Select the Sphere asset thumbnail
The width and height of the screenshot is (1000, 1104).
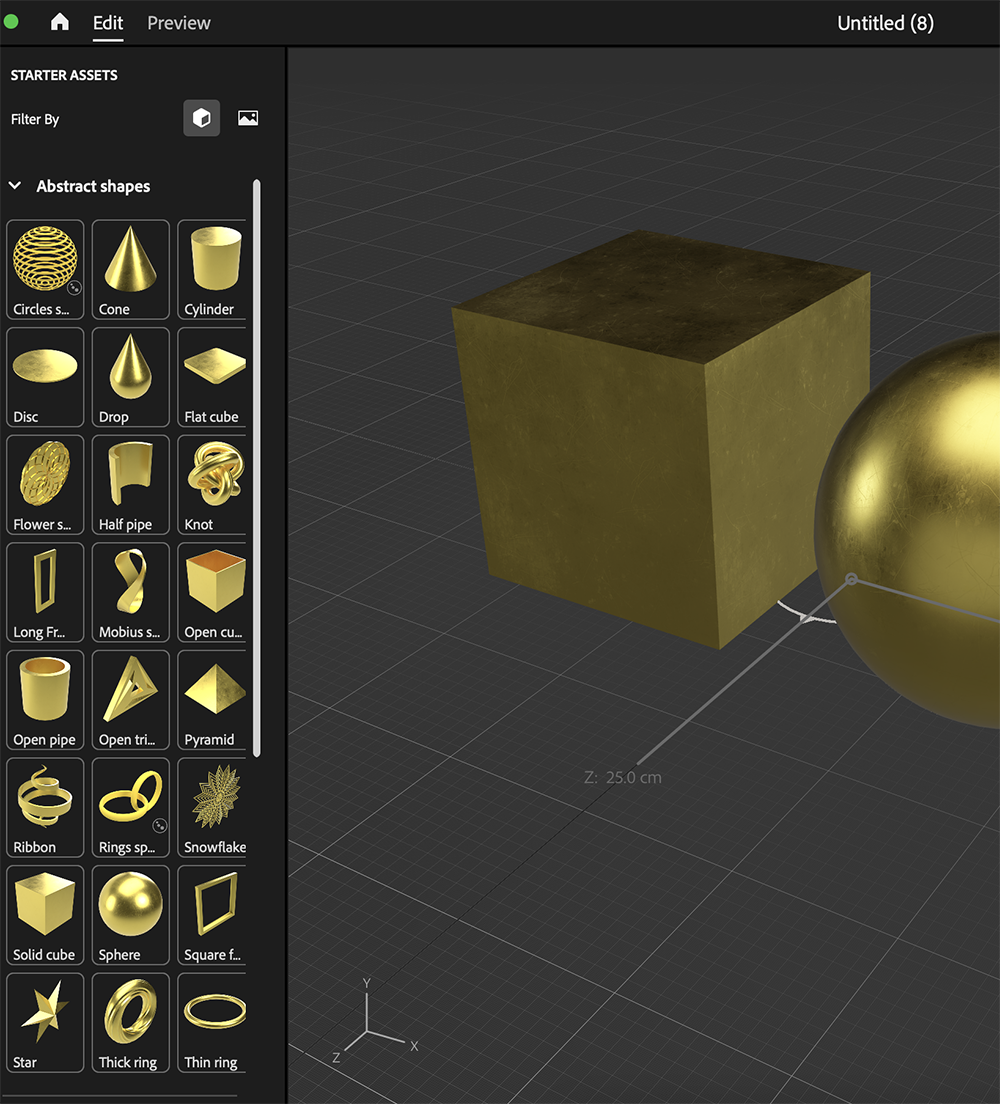pos(130,906)
